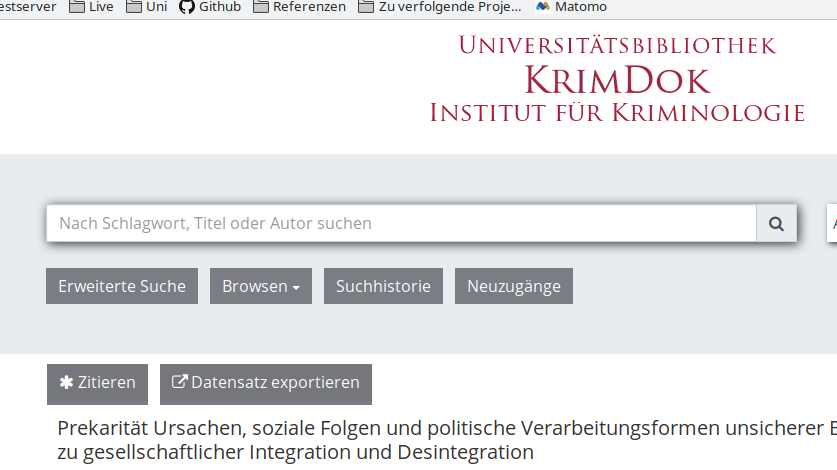Expand the Browsen dropdown
The height and width of the screenshot is (470, 837).
(x=260, y=286)
